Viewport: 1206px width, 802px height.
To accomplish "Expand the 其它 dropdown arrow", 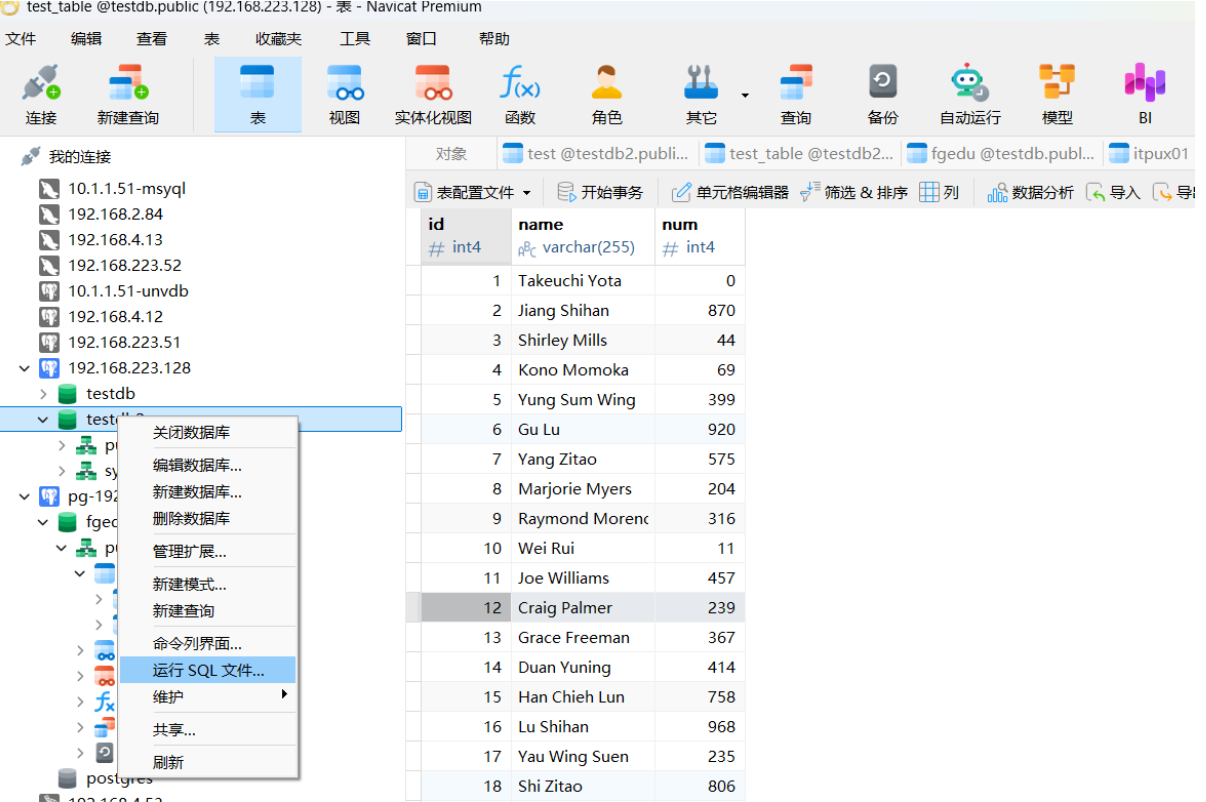I will coord(745,95).
